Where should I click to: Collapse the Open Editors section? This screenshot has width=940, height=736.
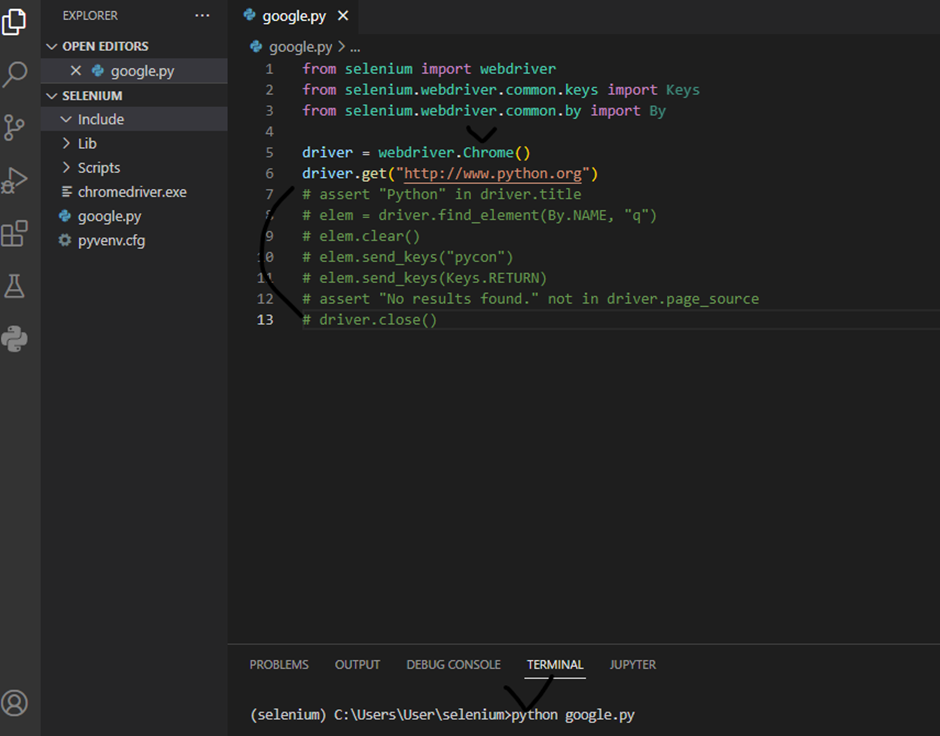tap(52, 46)
